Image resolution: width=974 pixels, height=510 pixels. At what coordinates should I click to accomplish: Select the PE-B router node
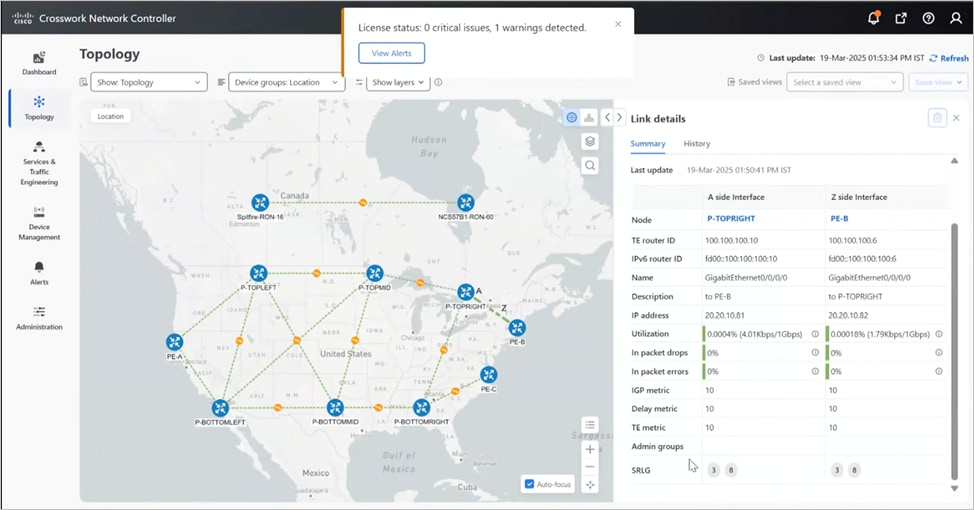click(x=517, y=327)
